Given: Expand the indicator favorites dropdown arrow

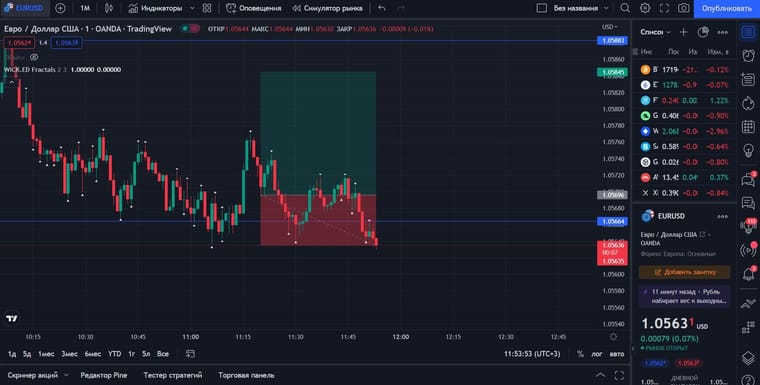Looking at the screenshot, I should tap(192, 8).
